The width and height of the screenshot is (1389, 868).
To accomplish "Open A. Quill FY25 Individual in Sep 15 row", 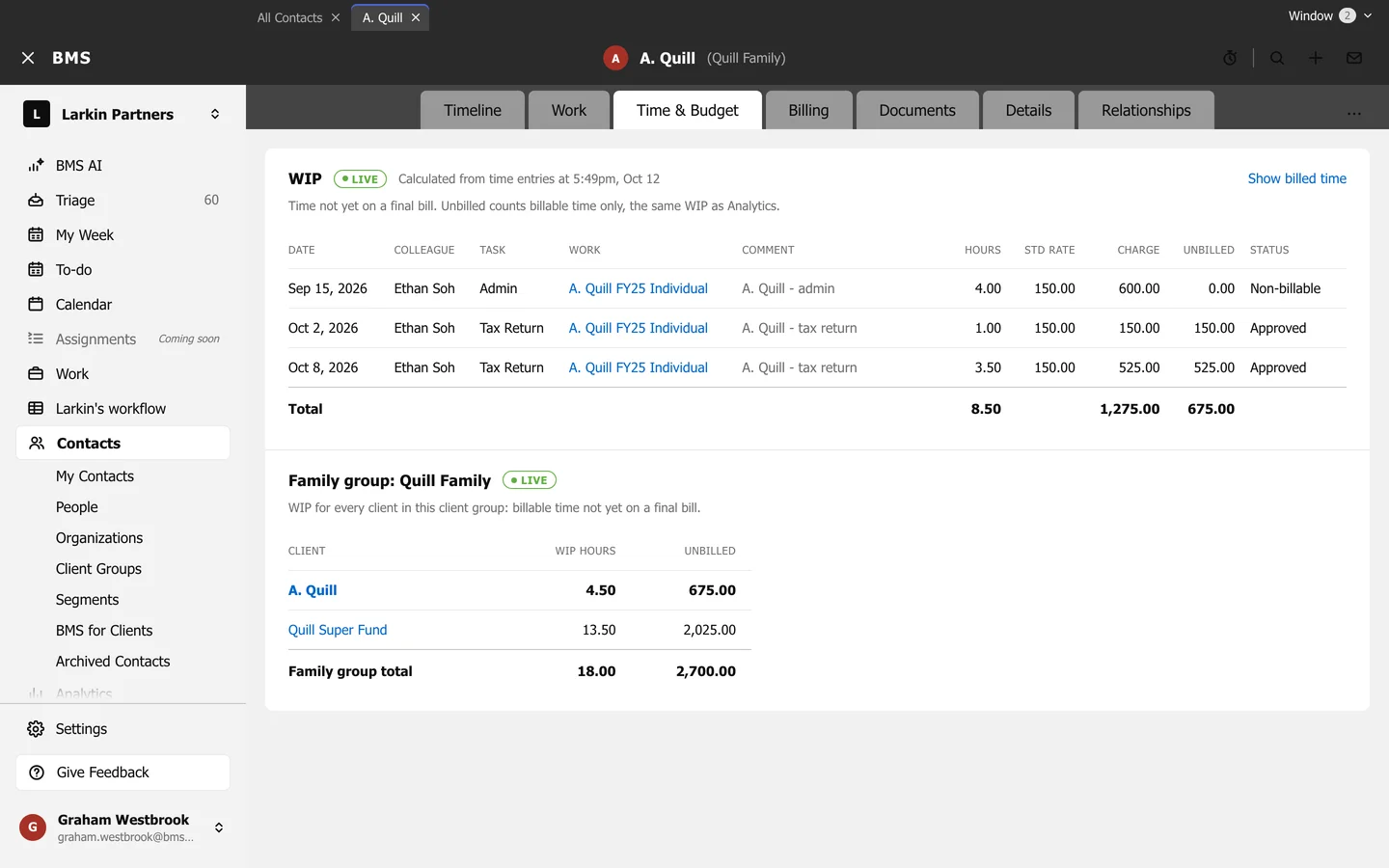I will [x=639, y=288].
